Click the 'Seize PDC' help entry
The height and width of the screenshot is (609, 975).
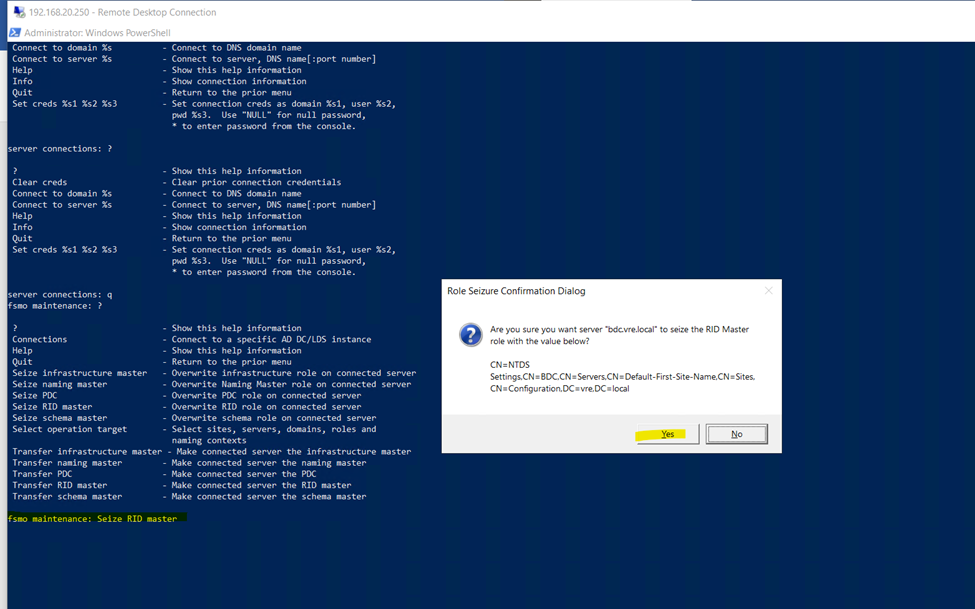pos(37,396)
